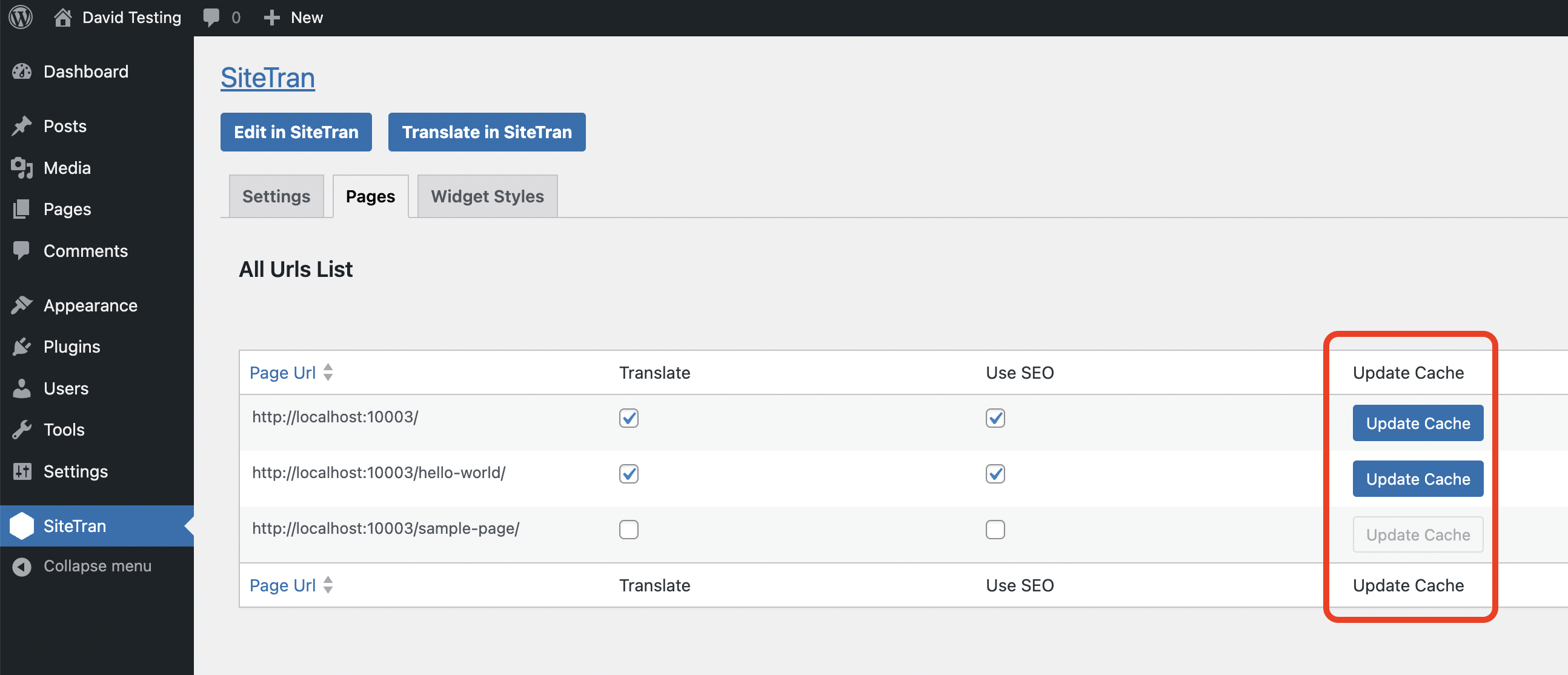Click the Collapse menu arrow icon
The height and width of the screenshot is (675, 1568).
22,567
